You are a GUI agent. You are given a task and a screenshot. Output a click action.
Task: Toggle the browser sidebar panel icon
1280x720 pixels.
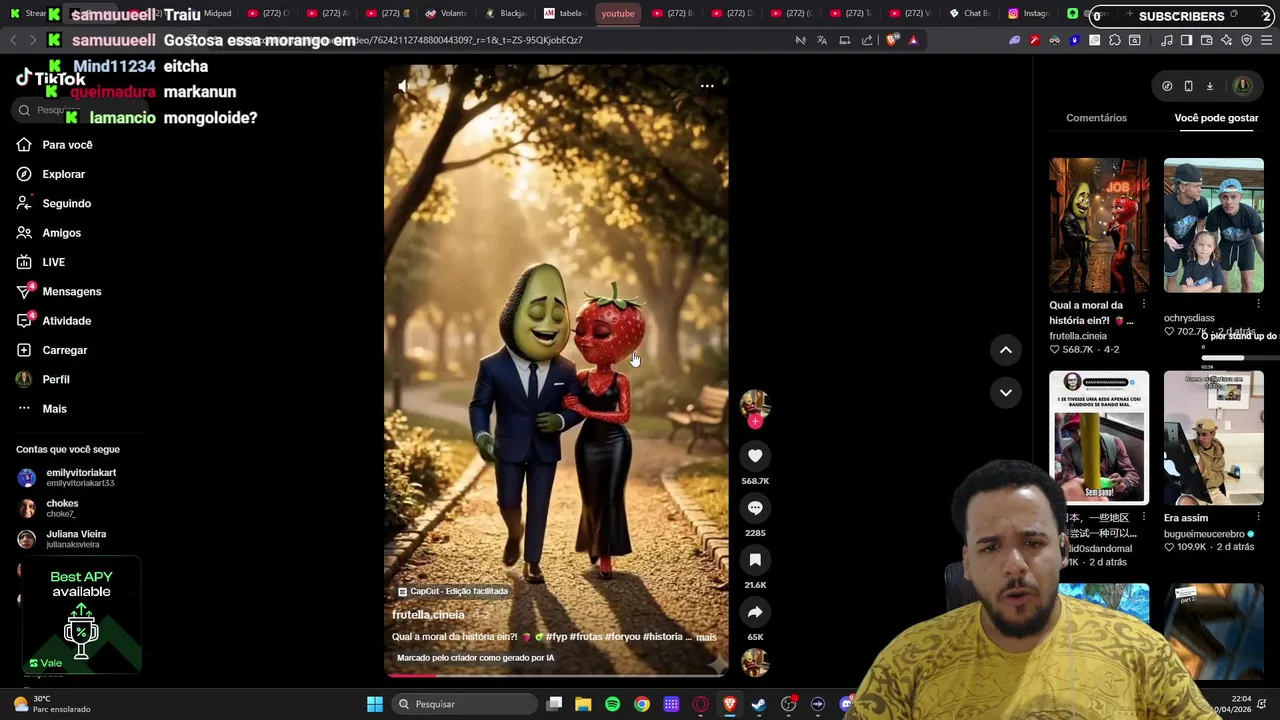pyautogui.click(x=1186, y=40)
